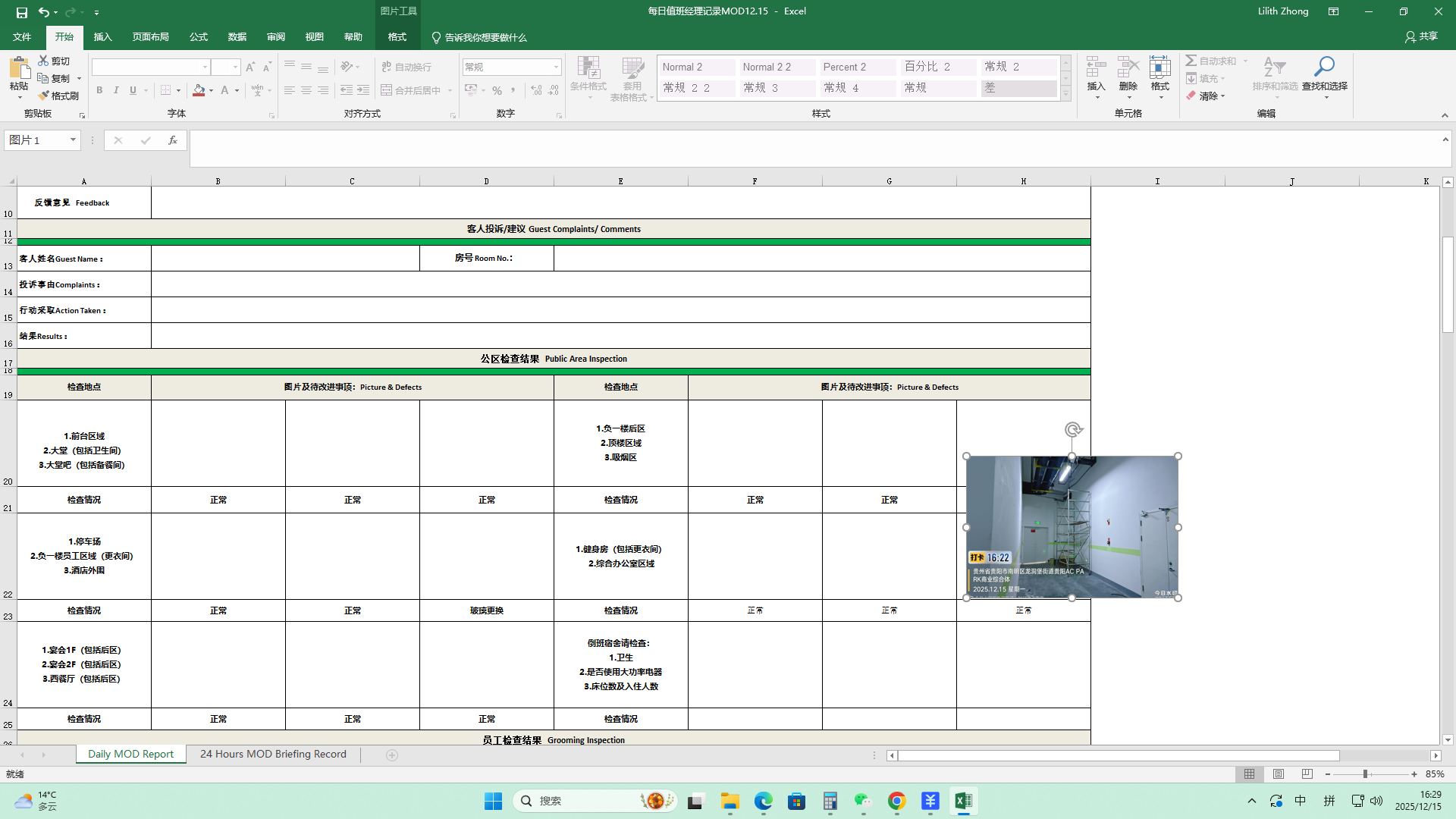Click the Cut scissors icon
1456x819 pixels.
tap(44, 61)
